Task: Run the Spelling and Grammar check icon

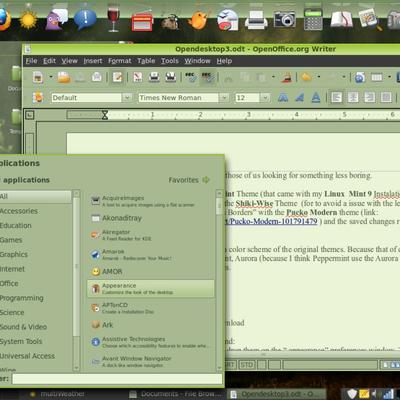Action: coord(191,77)
